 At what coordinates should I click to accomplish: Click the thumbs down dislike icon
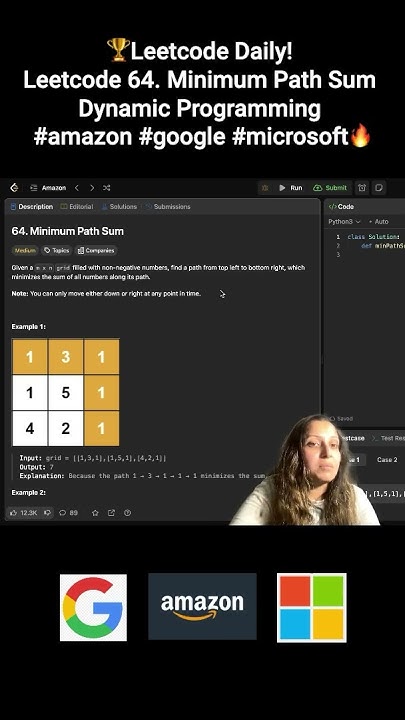point(47,512)
